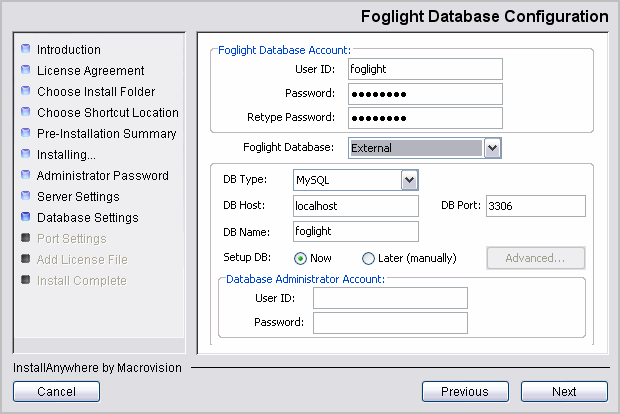The image size is (620, 414).
Task: Click the administrator User ID field
Action: click(390, 298)
